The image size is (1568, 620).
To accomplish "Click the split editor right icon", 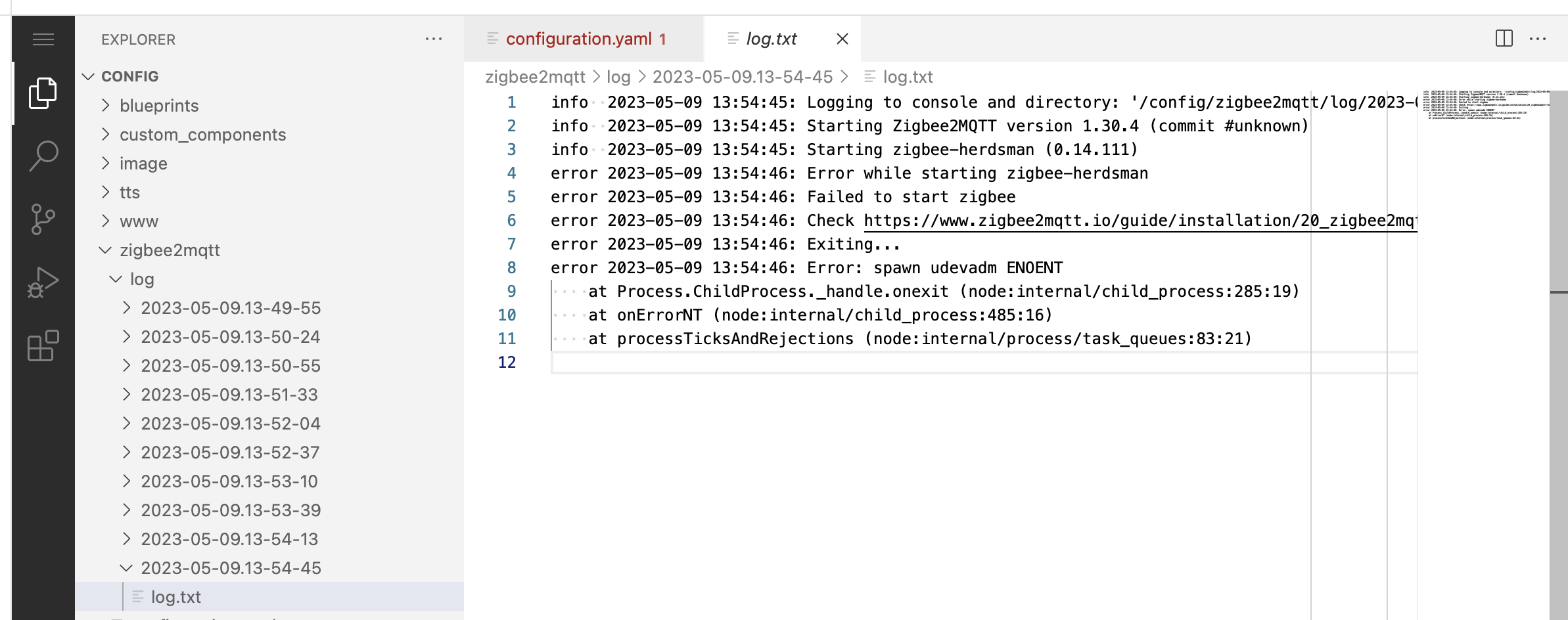I will click(1504, 39).
